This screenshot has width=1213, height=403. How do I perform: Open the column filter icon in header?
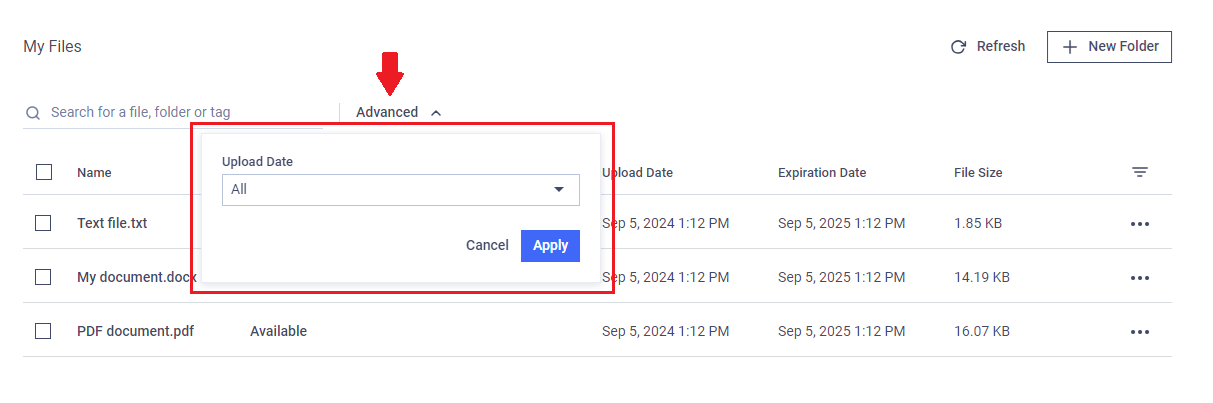click(x=1139, y=173)
